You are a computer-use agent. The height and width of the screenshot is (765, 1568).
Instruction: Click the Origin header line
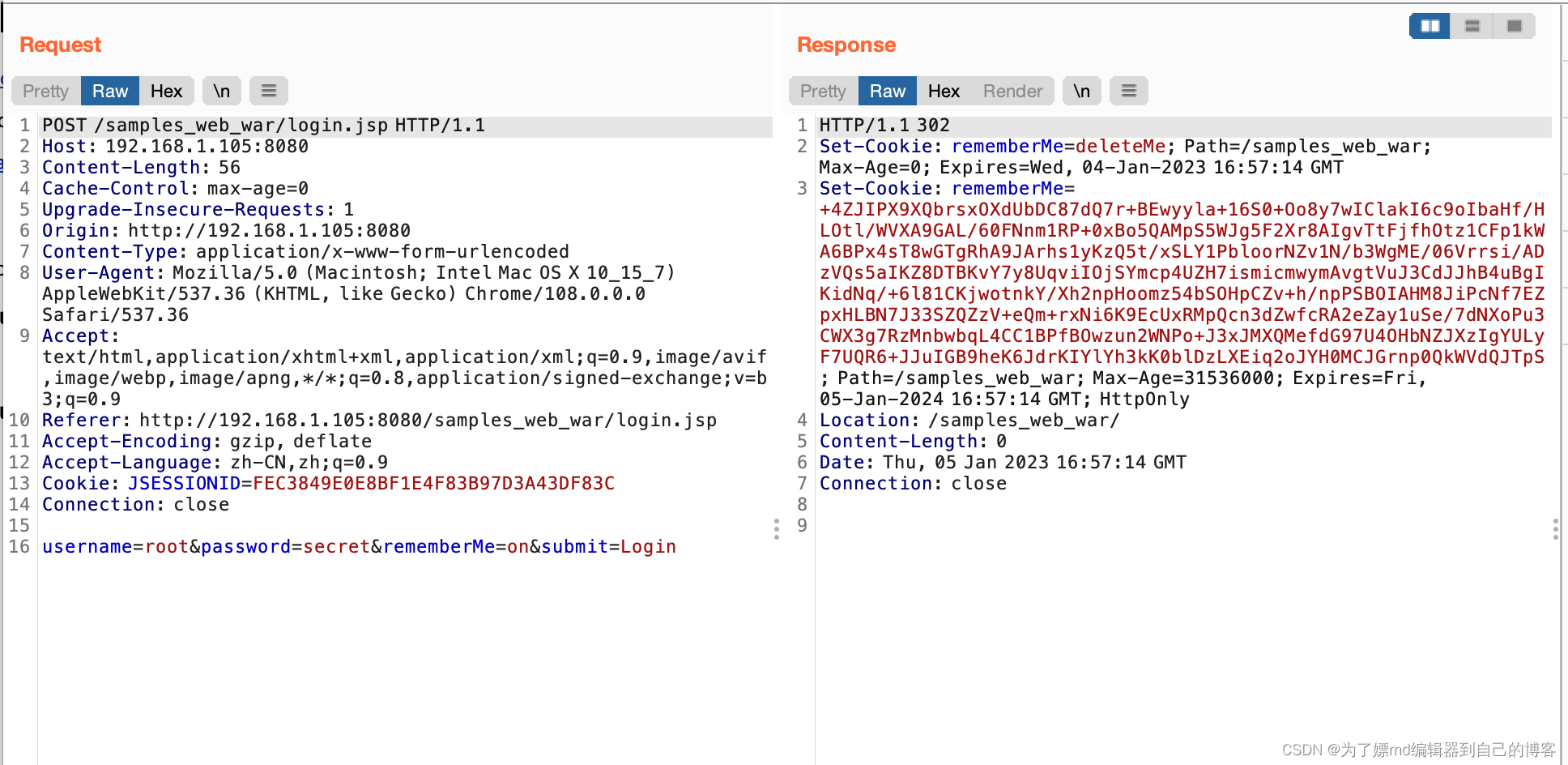point(226,231)
